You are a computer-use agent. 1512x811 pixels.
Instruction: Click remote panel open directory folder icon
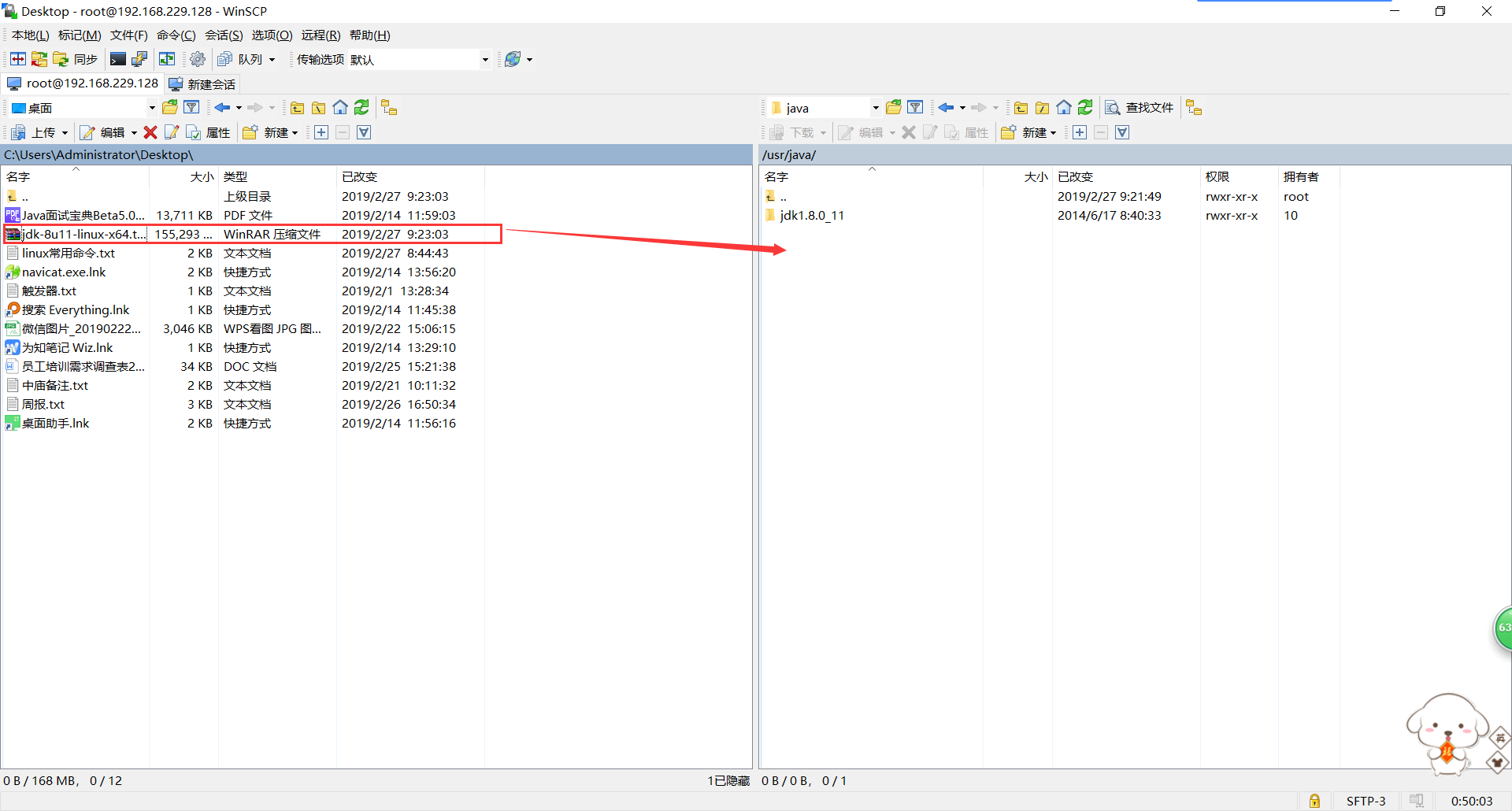pos(893,108)
